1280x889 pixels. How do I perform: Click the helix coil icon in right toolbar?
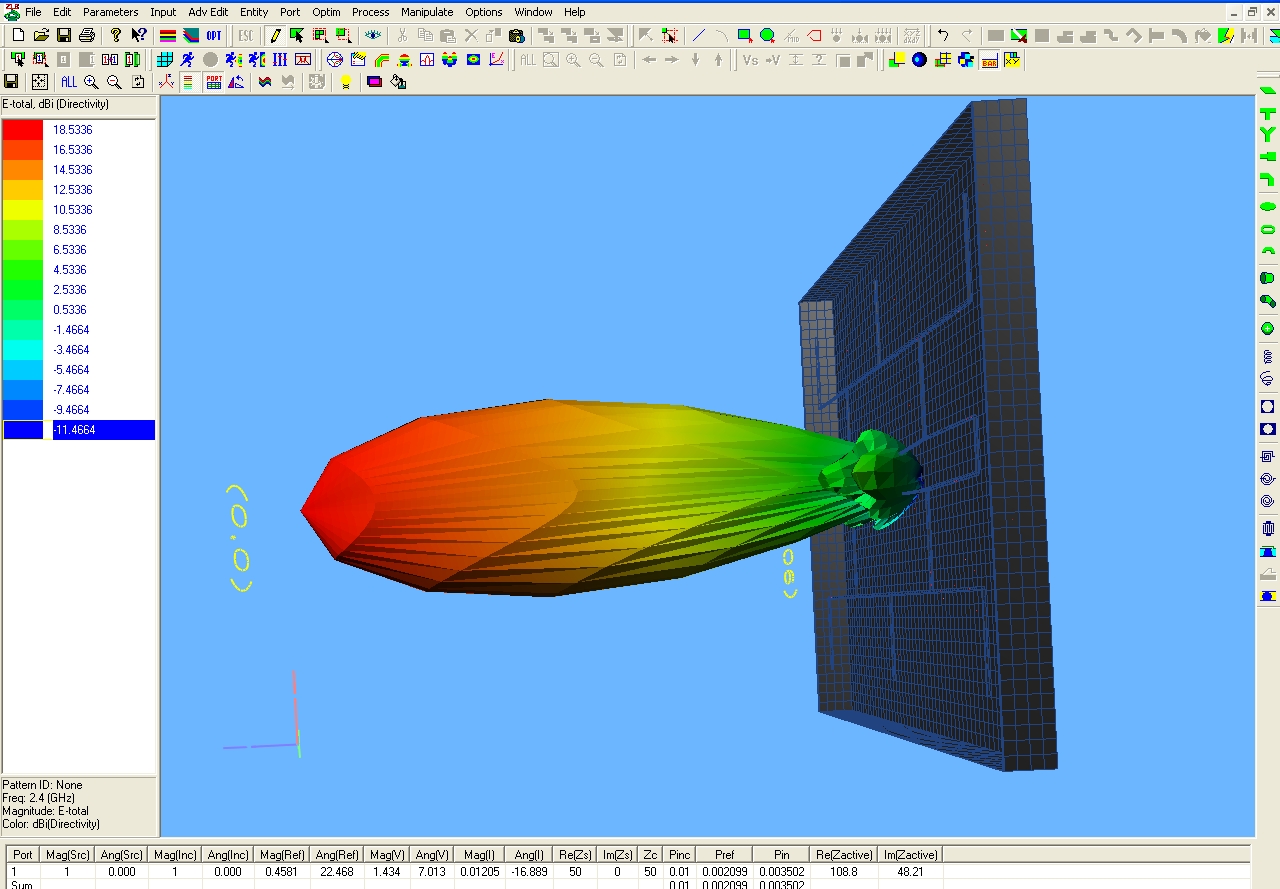[1268, 356]
